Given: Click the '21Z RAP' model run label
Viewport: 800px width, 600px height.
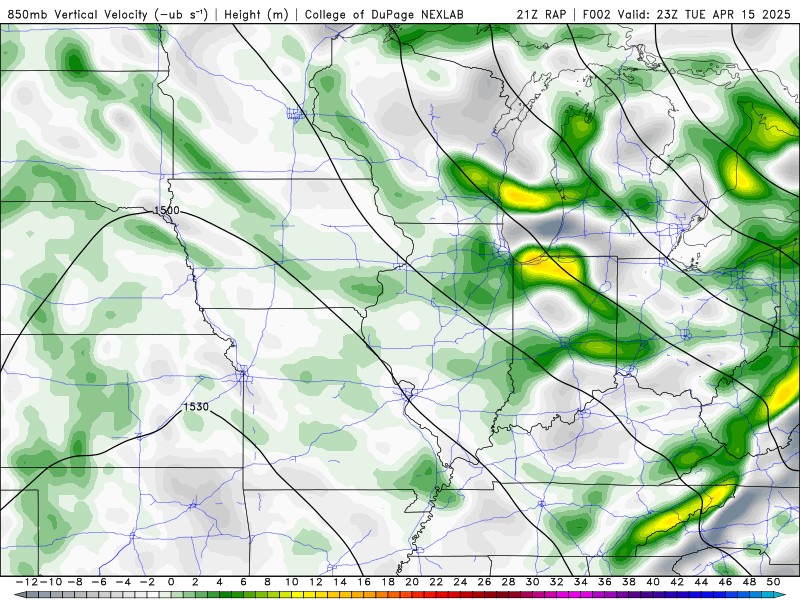Looking at the screenshot, I should [541, 14].
